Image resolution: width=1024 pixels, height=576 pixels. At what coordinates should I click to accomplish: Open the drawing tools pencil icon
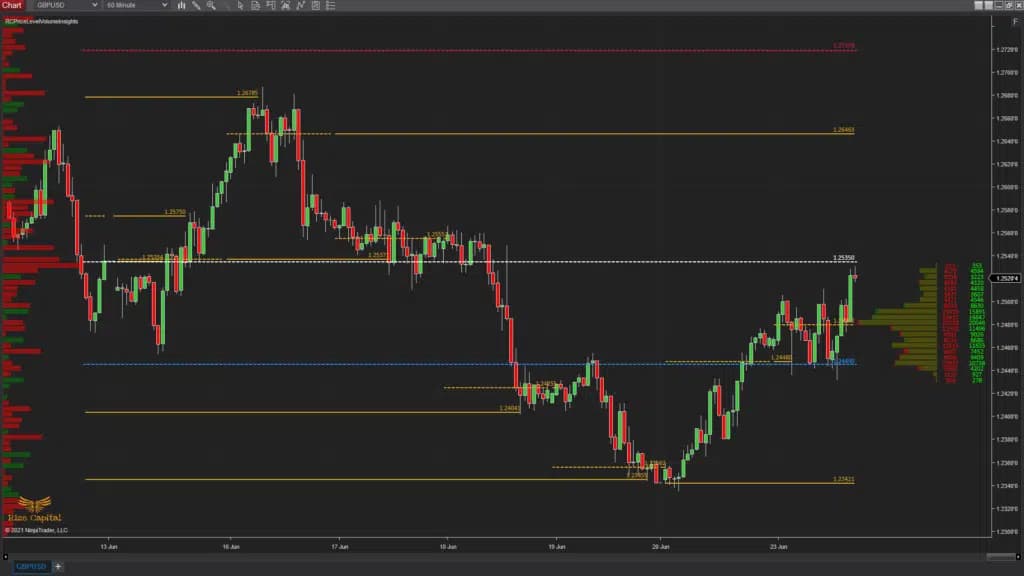coord(196,5)
